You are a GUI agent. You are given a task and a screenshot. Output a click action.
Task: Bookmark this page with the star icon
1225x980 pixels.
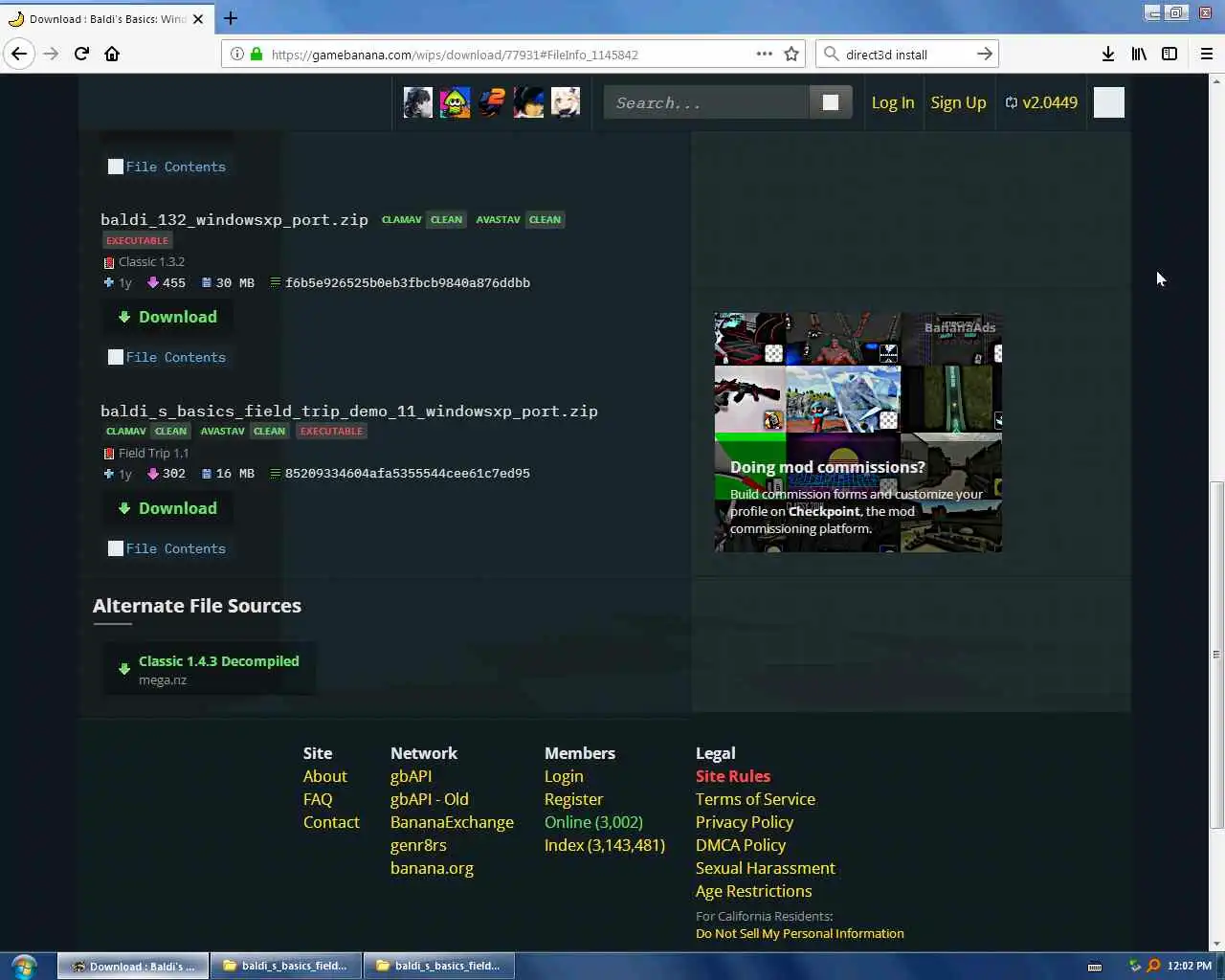791,54
